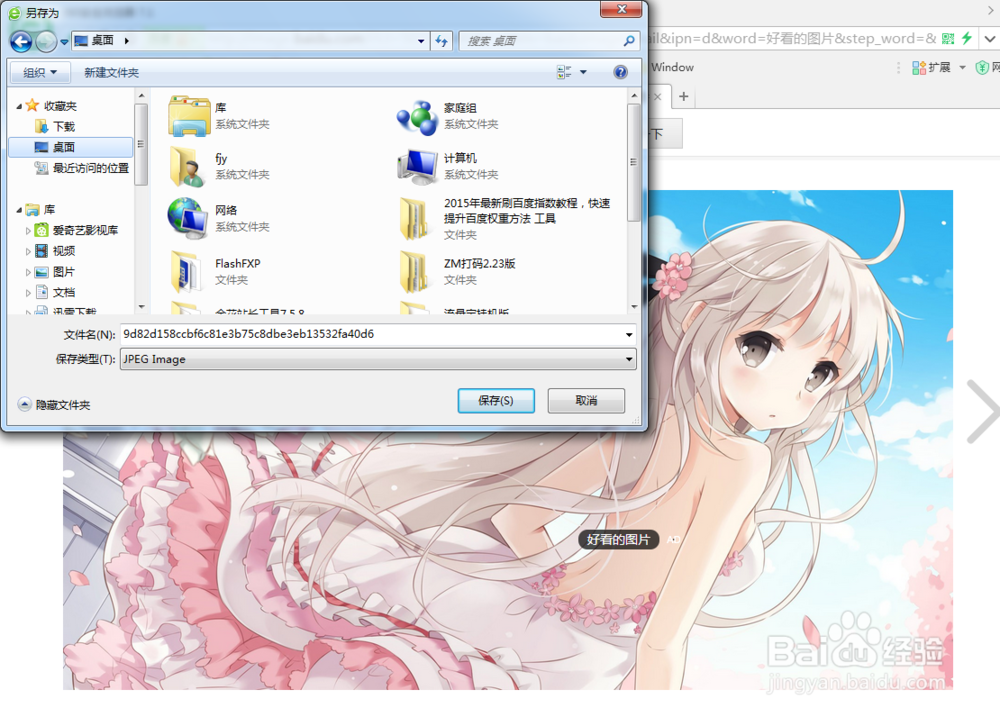Open the 保存类型 JPEG Image combo box

378,359
